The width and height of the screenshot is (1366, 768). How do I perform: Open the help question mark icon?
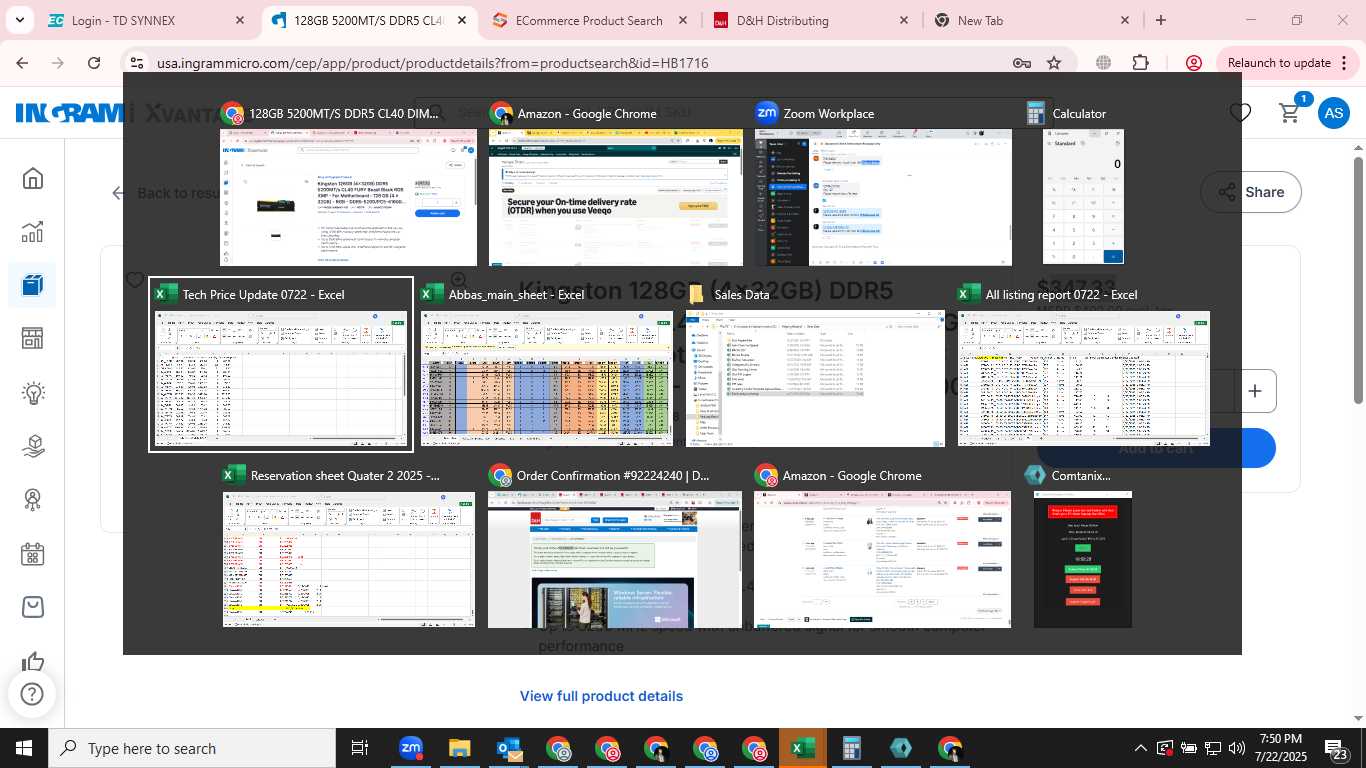(x=32, y=693)
